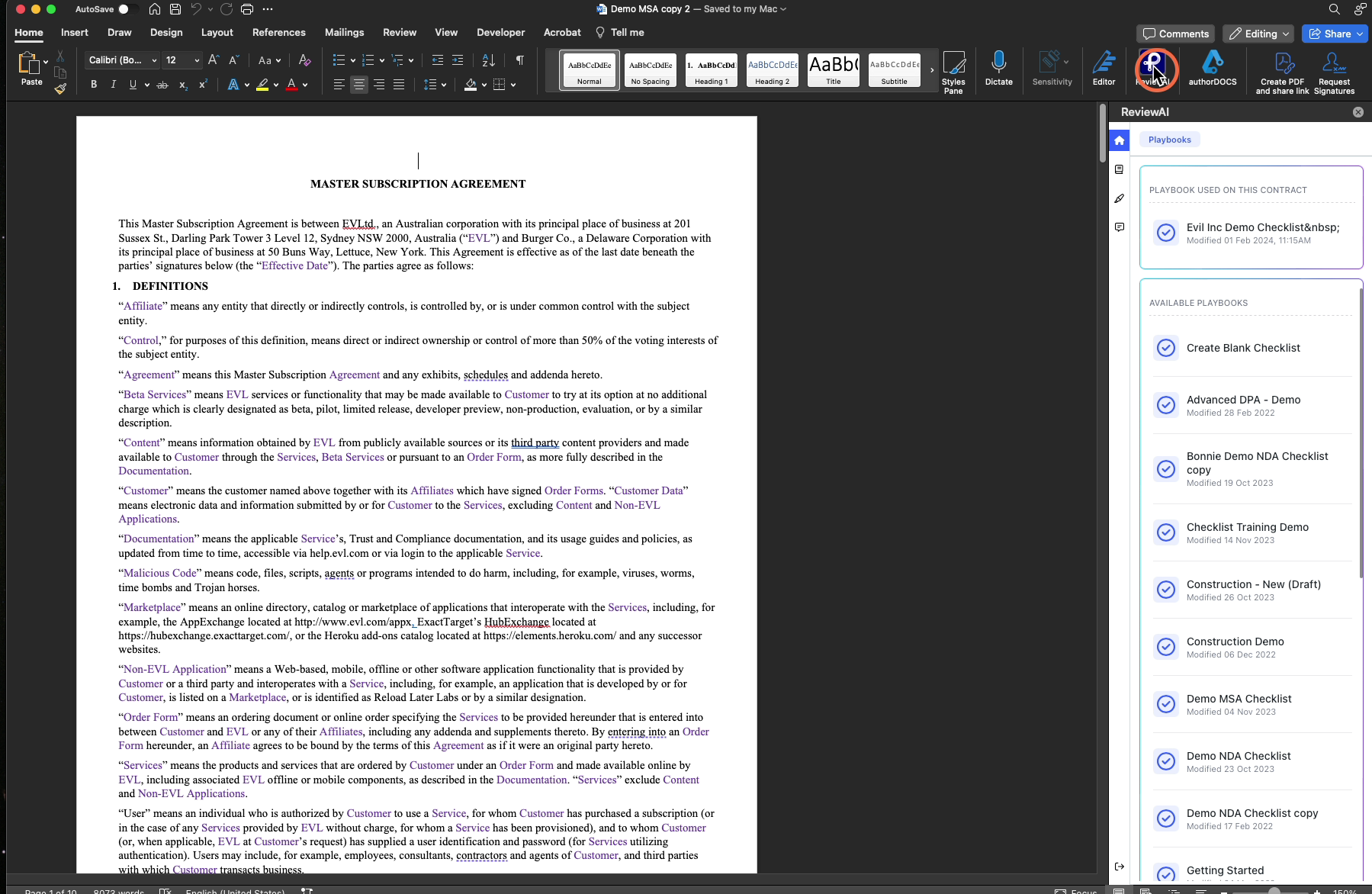
Task: Save document using the disk icon
Action: click(175, 9)
